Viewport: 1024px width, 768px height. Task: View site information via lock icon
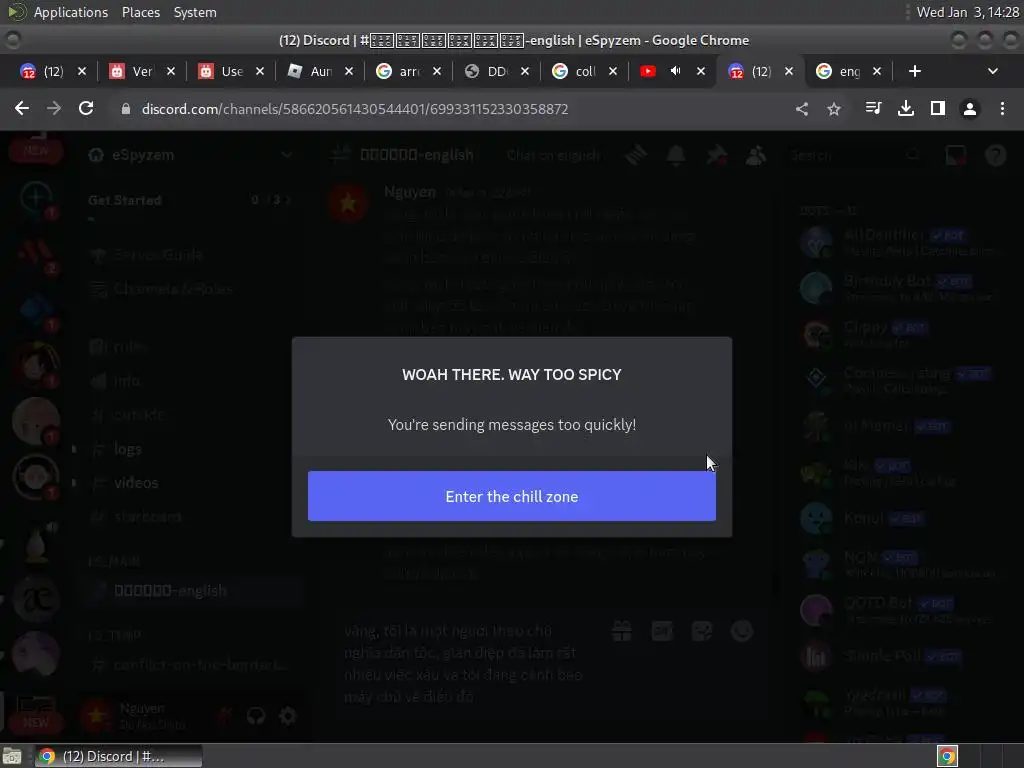(125, 109)
